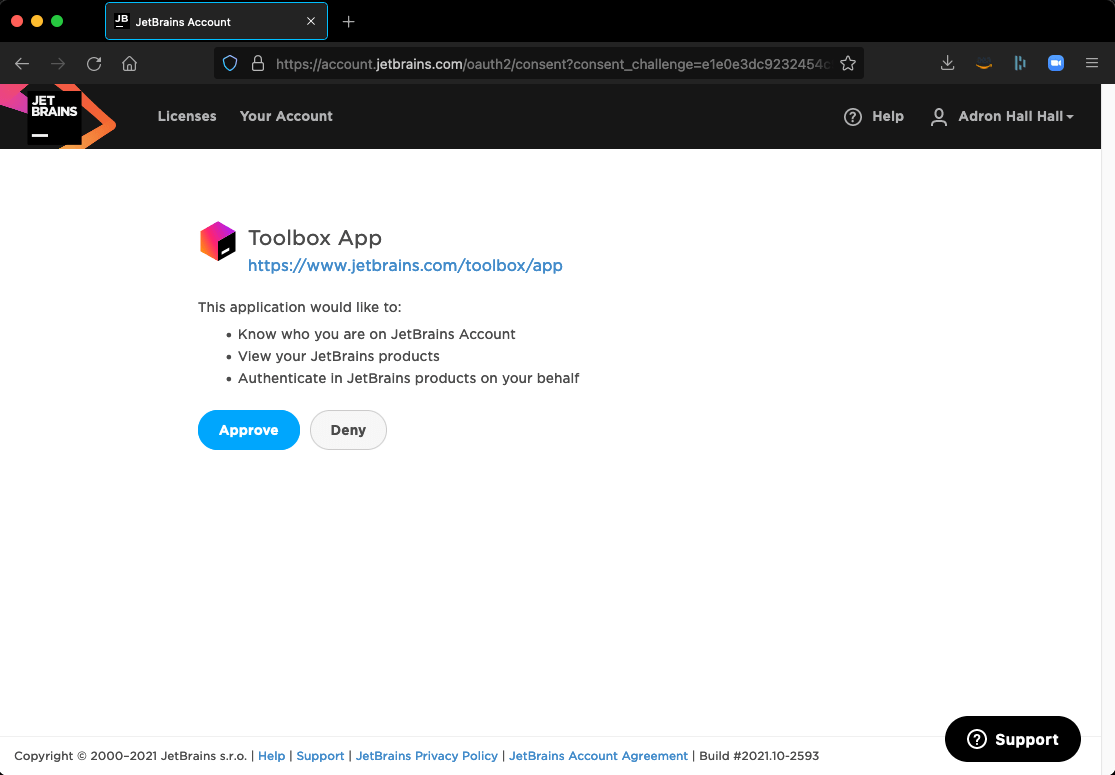Open the jetbrains.com/toolbox/app link
Image resolution: width=1115 pixels, height=775 pixels.
405,266
